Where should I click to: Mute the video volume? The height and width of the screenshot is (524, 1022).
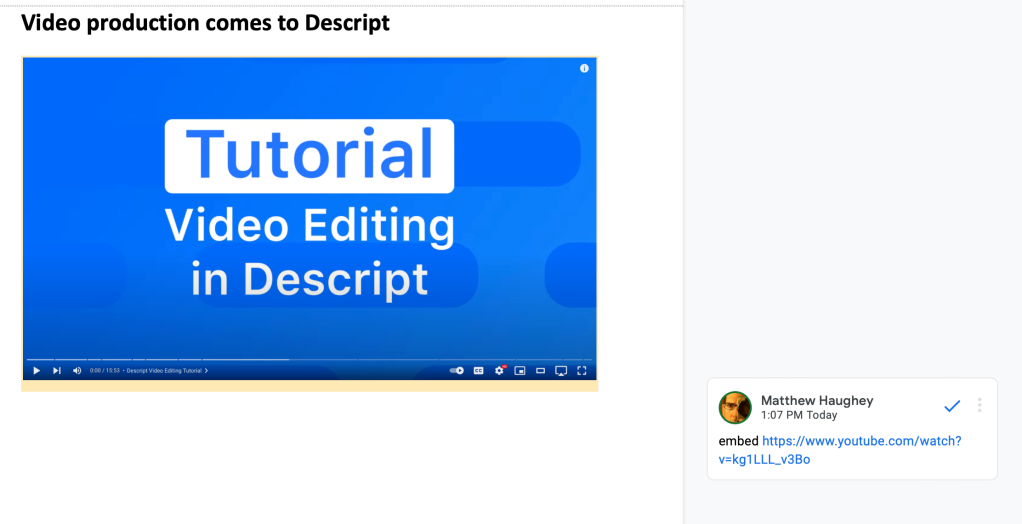[x=77, y=370]
